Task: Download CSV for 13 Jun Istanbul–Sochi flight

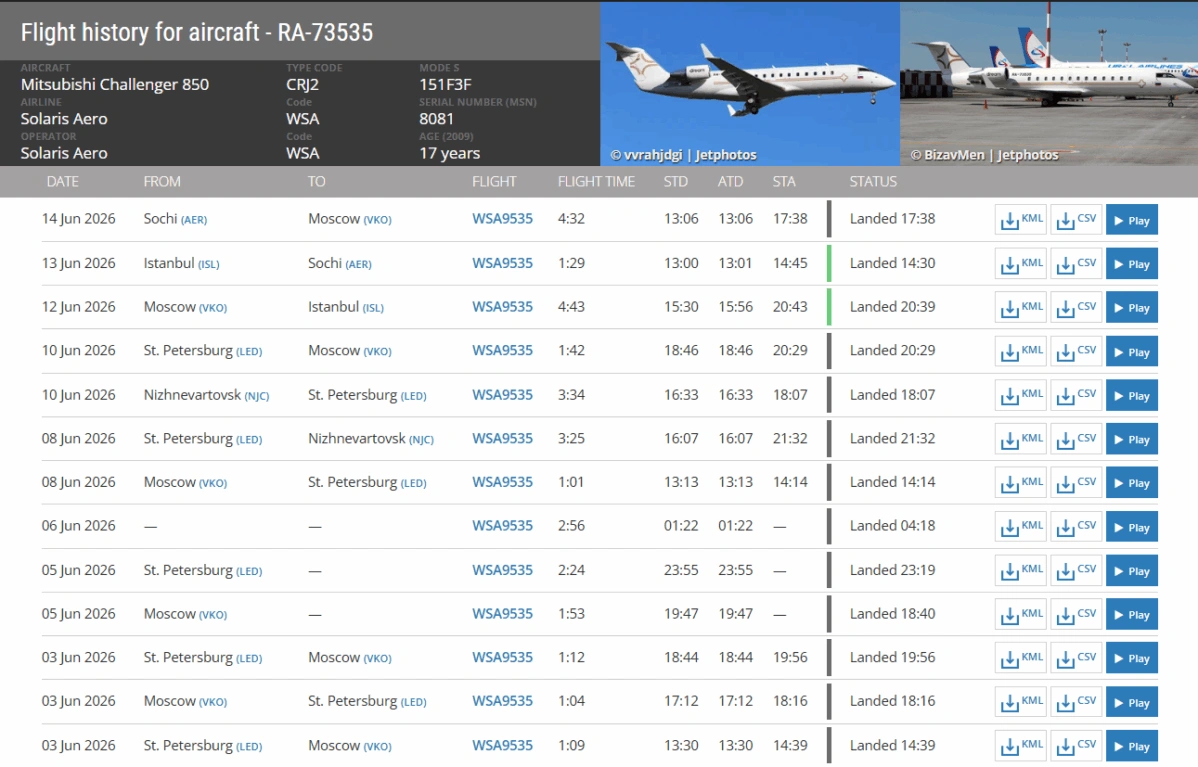Action: (1076, 264)
